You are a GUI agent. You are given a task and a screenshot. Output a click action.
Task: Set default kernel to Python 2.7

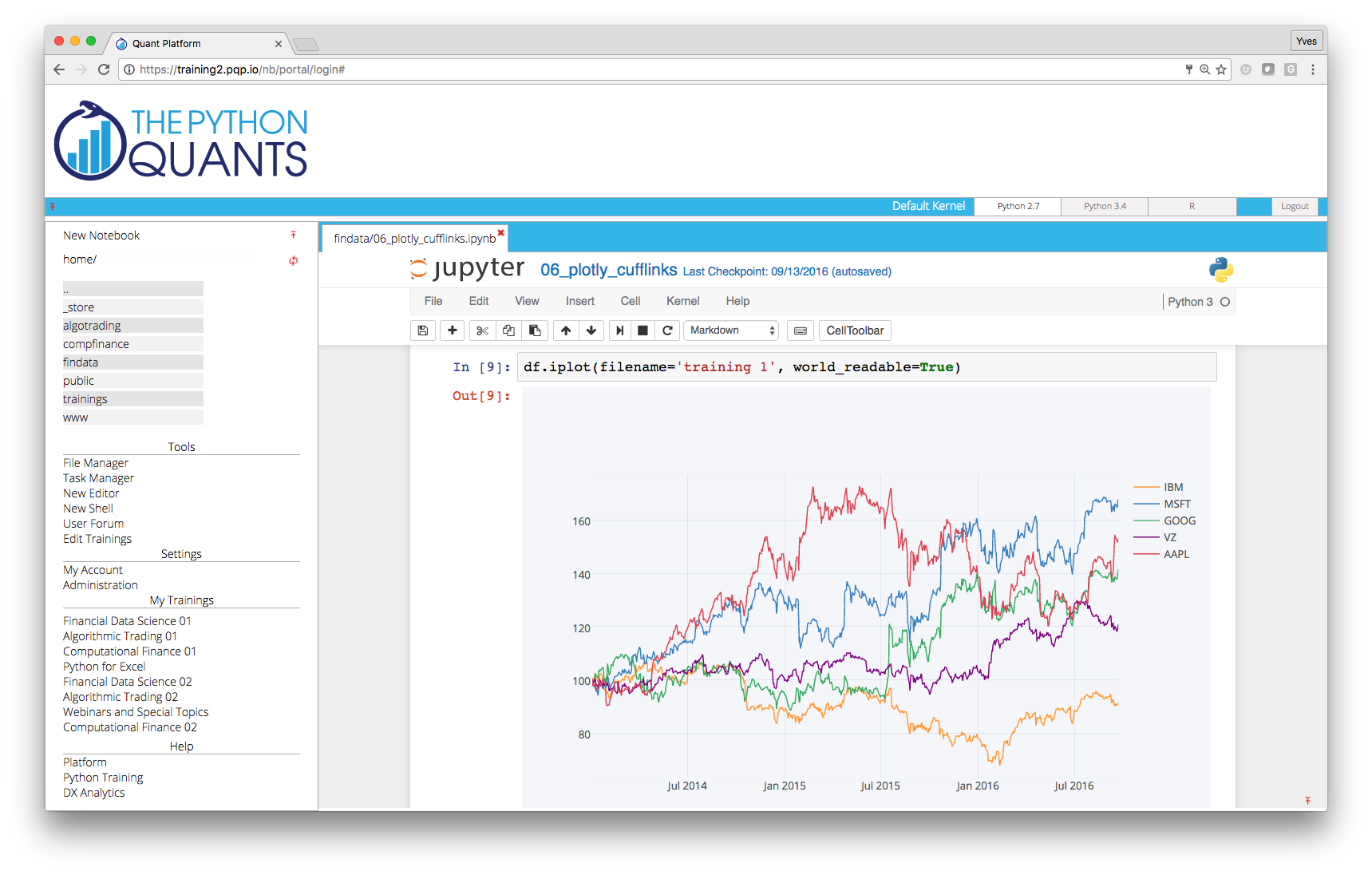[x=1018, y=206]
